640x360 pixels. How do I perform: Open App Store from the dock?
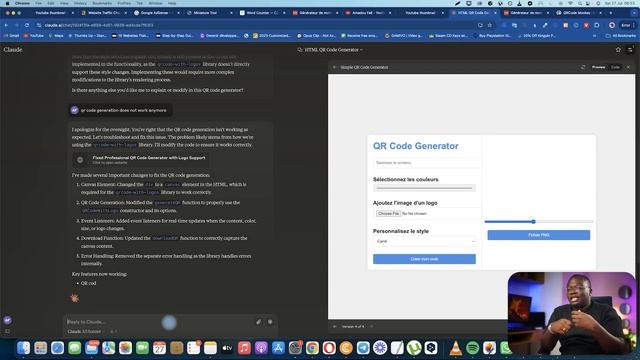point(278,348)
